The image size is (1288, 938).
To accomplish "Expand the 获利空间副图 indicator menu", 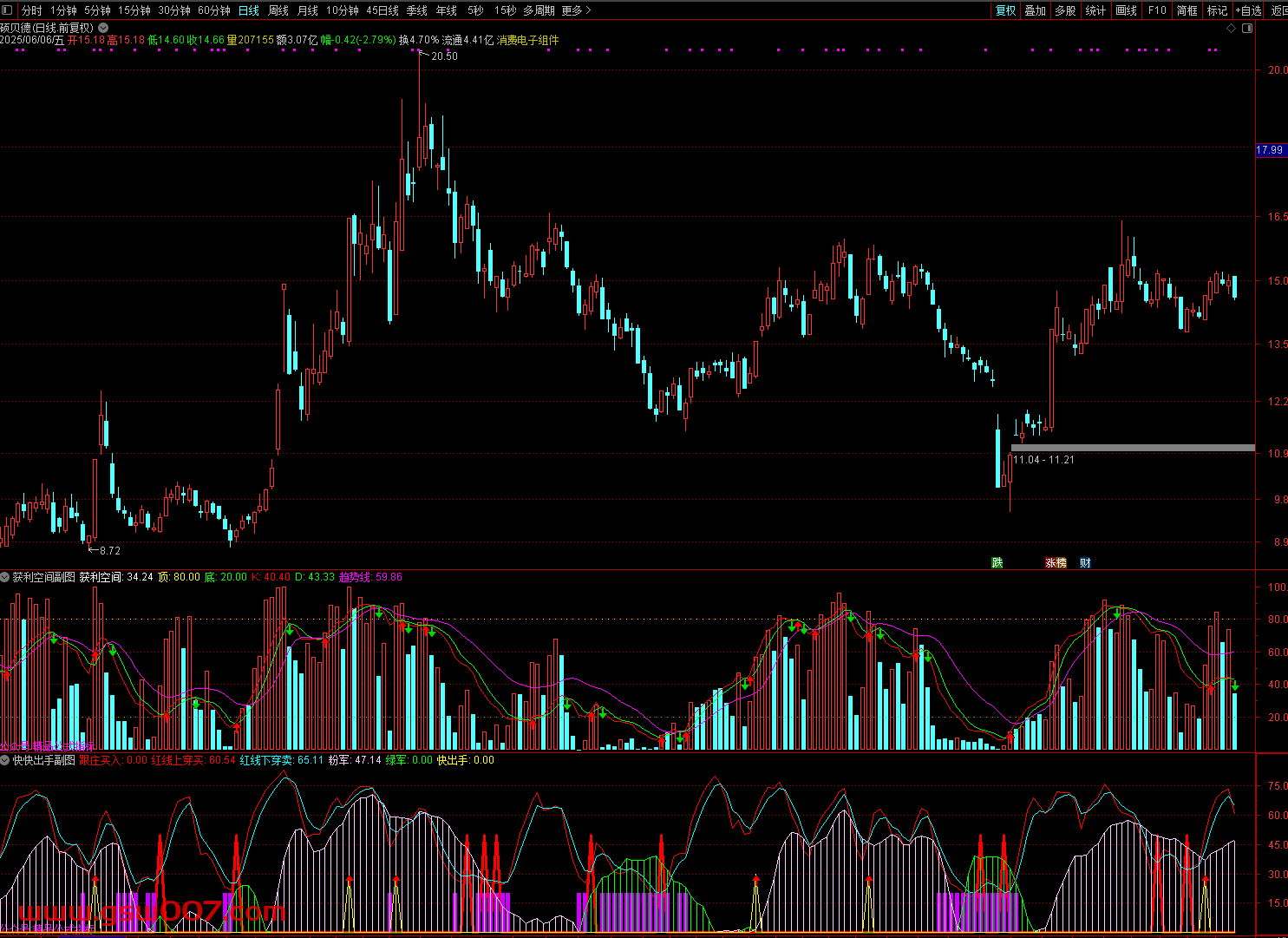I will (5, 577).
